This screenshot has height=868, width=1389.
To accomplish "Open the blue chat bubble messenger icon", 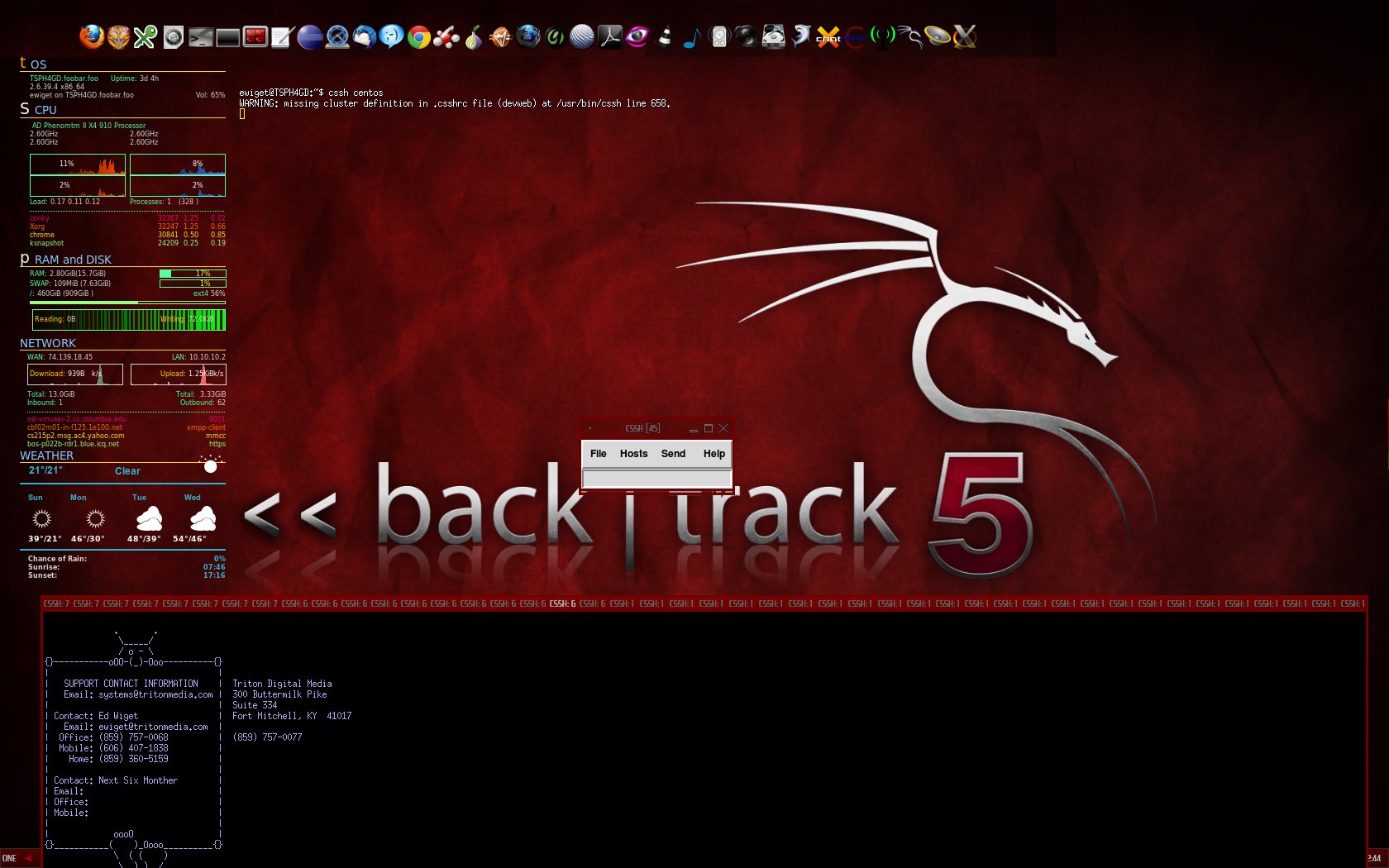I will (392, 36).
